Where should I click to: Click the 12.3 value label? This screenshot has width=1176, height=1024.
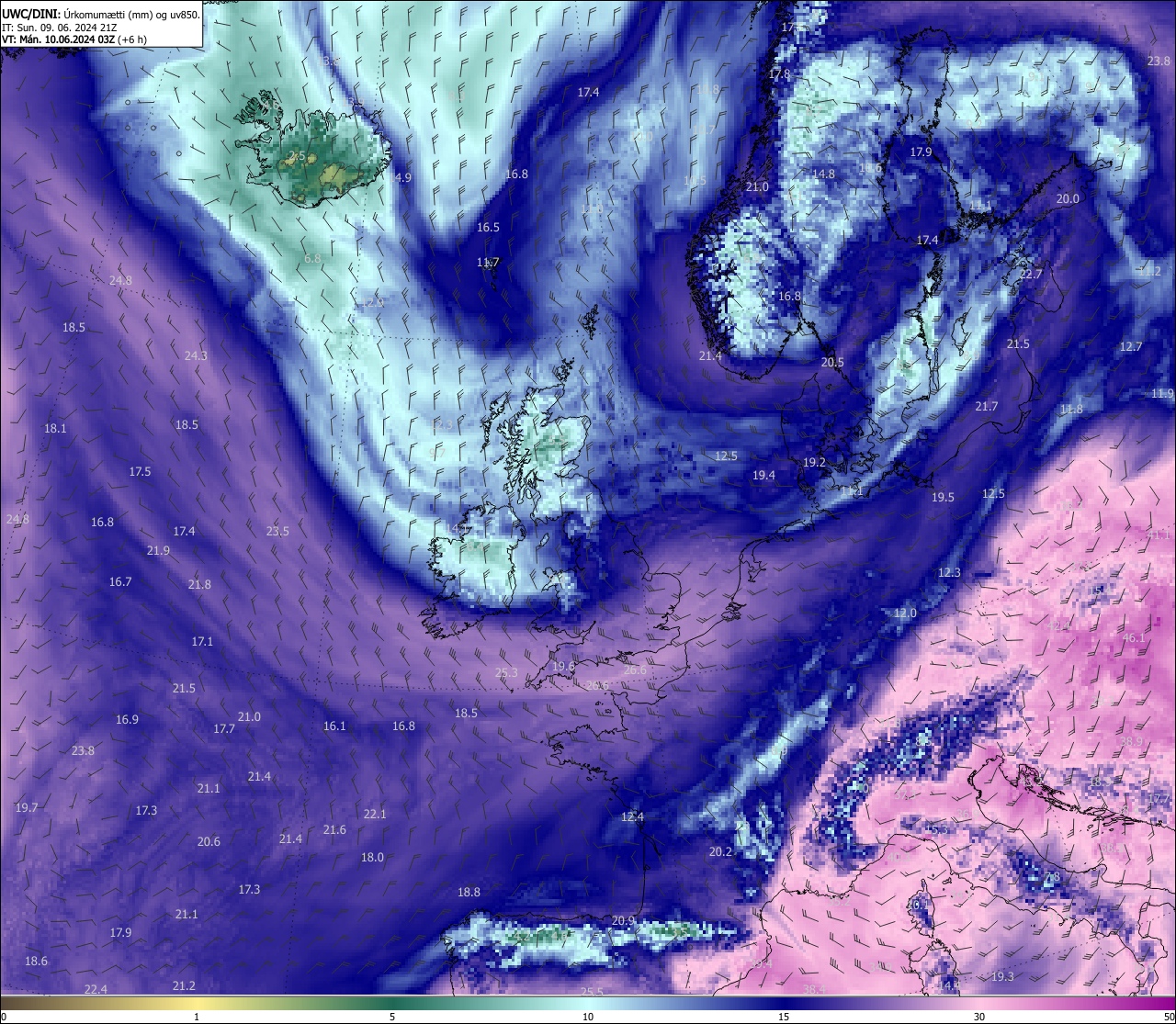949,572
